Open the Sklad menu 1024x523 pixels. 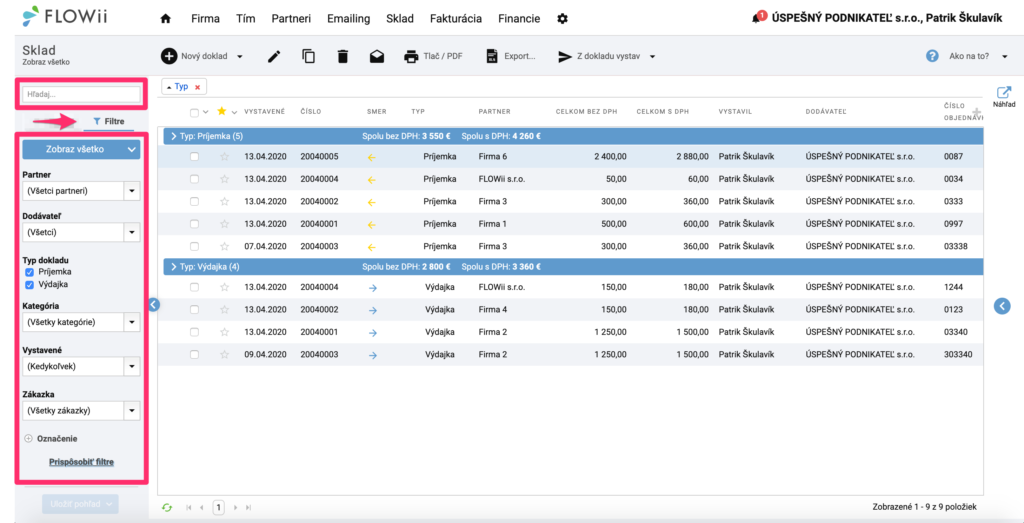click(x=400, y=19)
